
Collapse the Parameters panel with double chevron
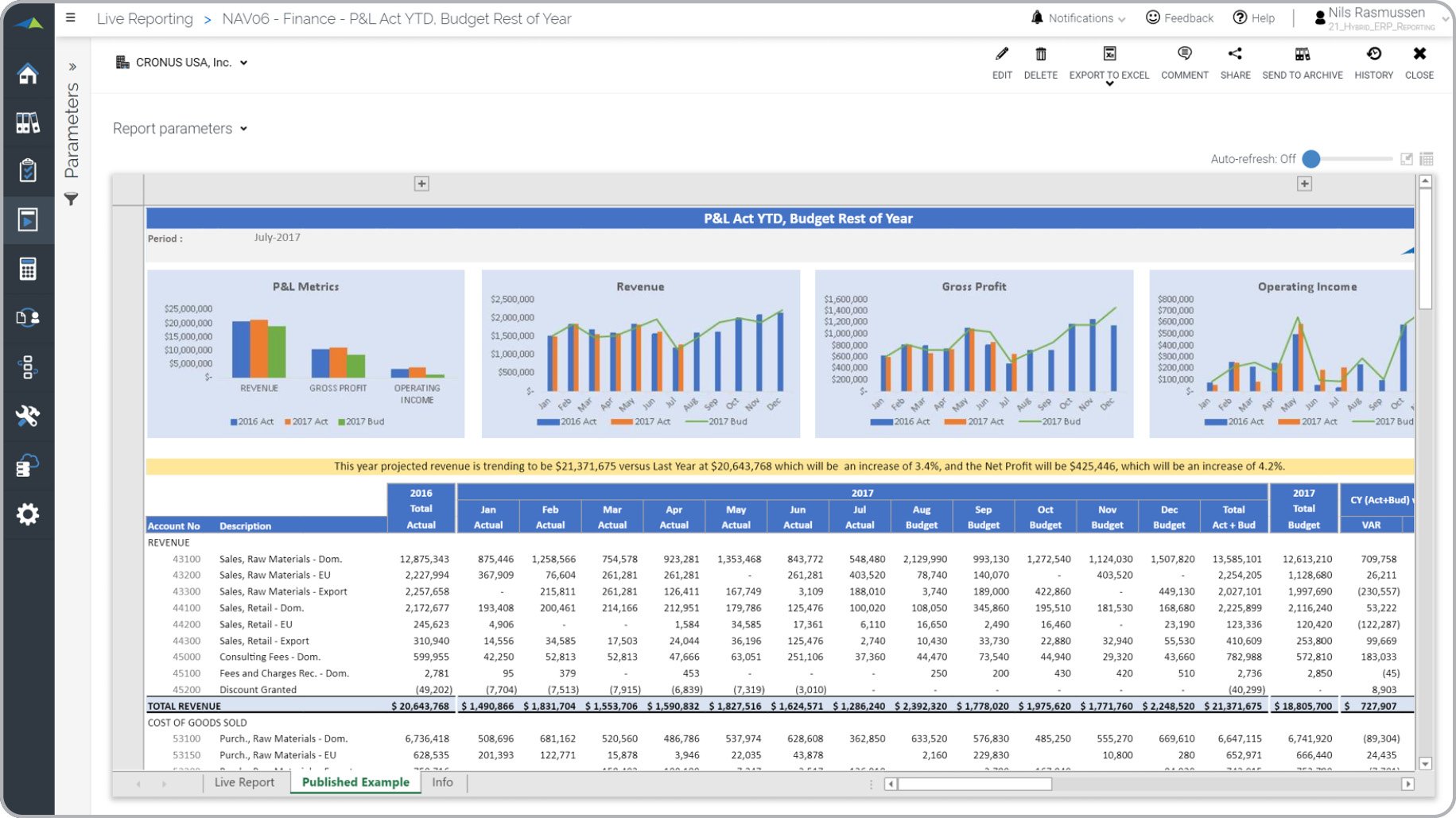(x=74, y=66)
